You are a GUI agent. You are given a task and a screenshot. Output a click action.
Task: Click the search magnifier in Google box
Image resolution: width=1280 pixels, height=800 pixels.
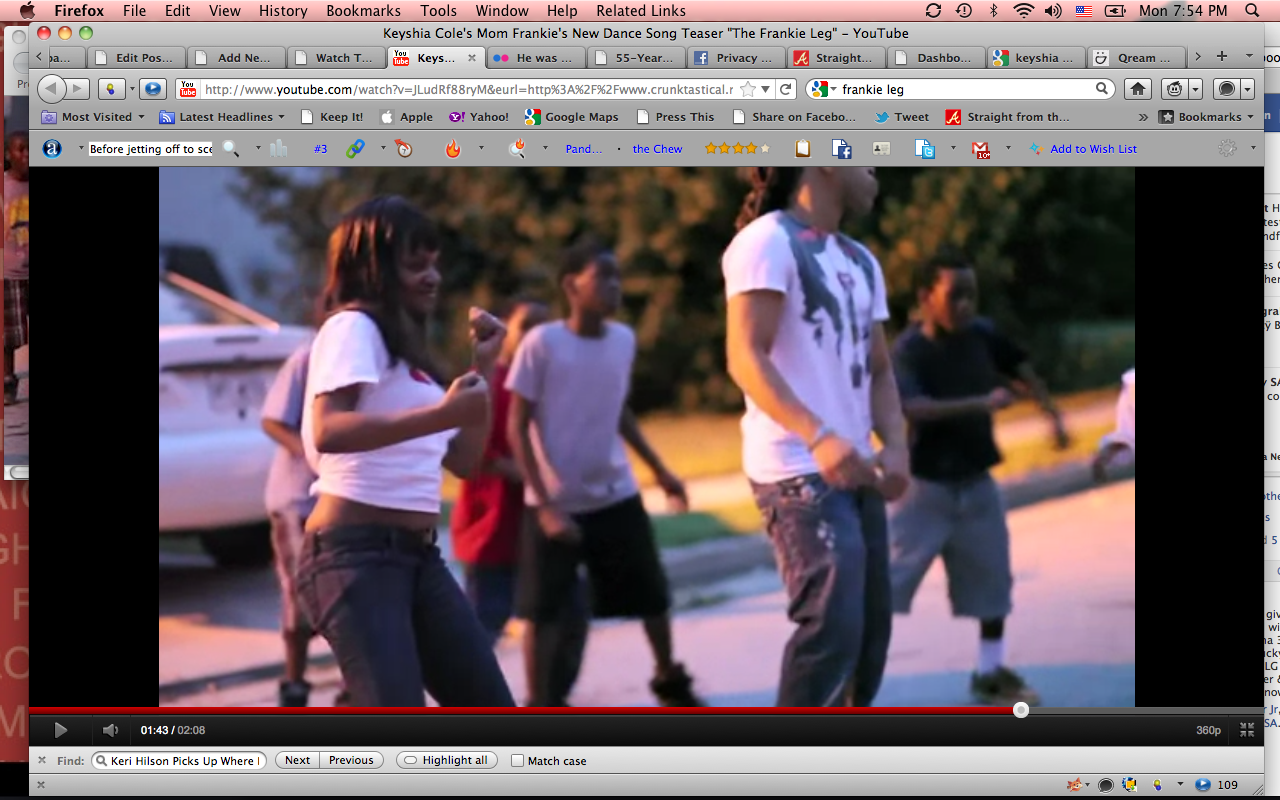click(x=1102, y=89)
